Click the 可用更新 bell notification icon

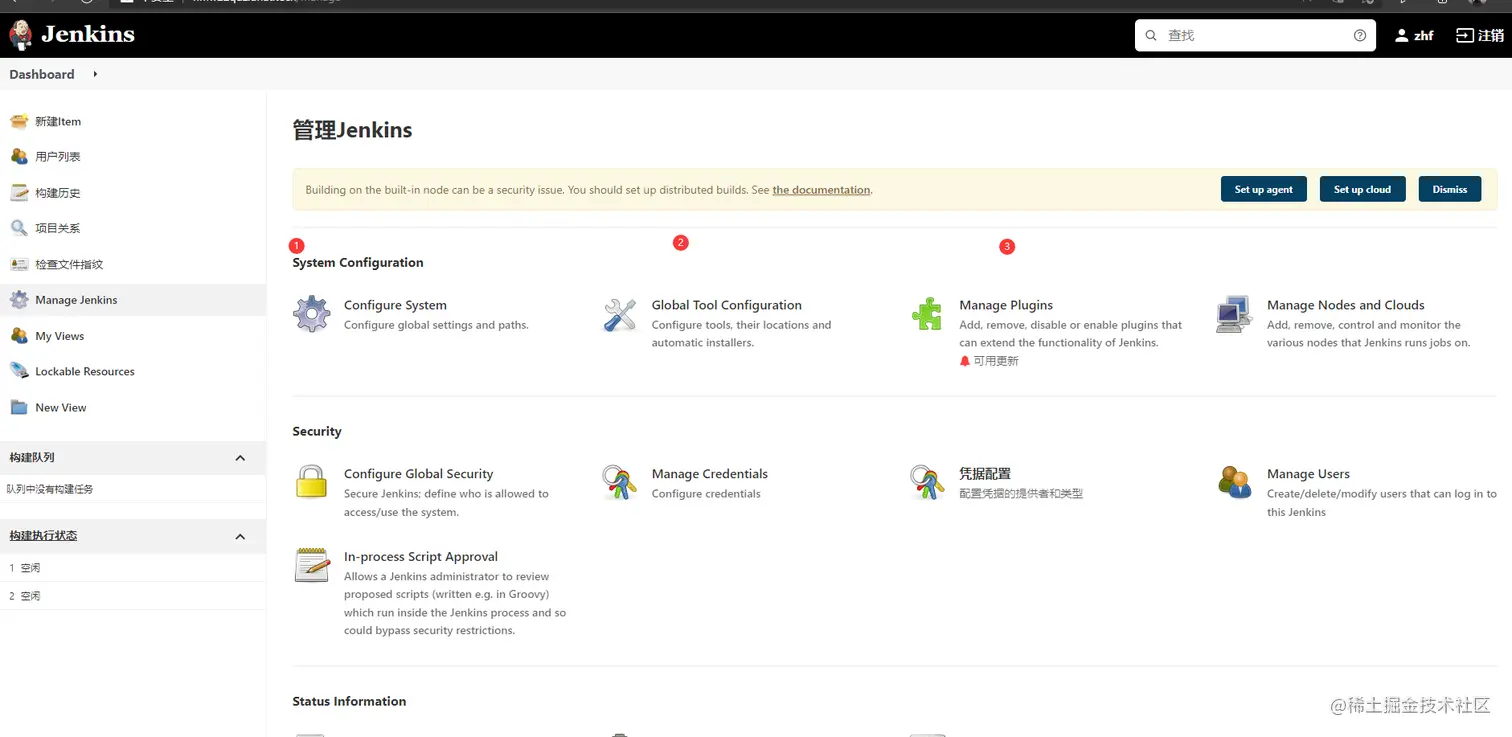pos(965,361)
